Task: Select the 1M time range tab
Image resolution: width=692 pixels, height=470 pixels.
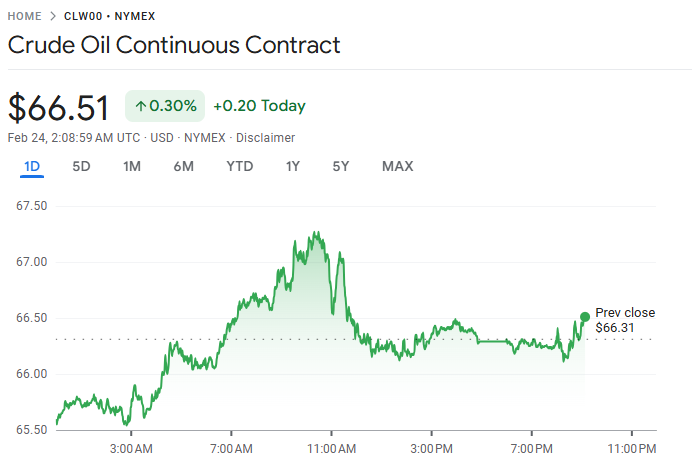Action: tap(131, 166)
